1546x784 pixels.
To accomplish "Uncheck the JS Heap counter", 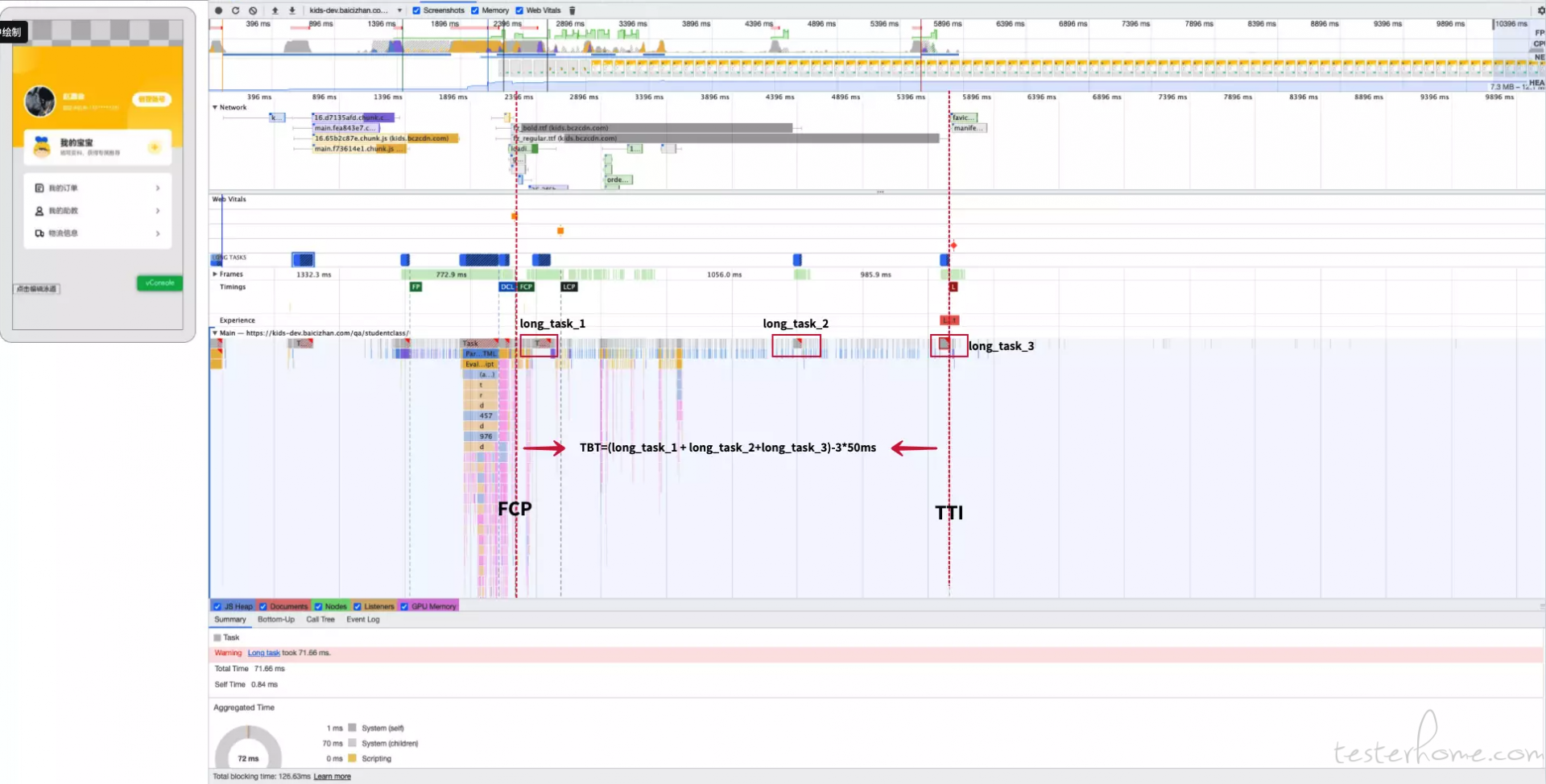I will pyautogui.click(x=217, y=606).
